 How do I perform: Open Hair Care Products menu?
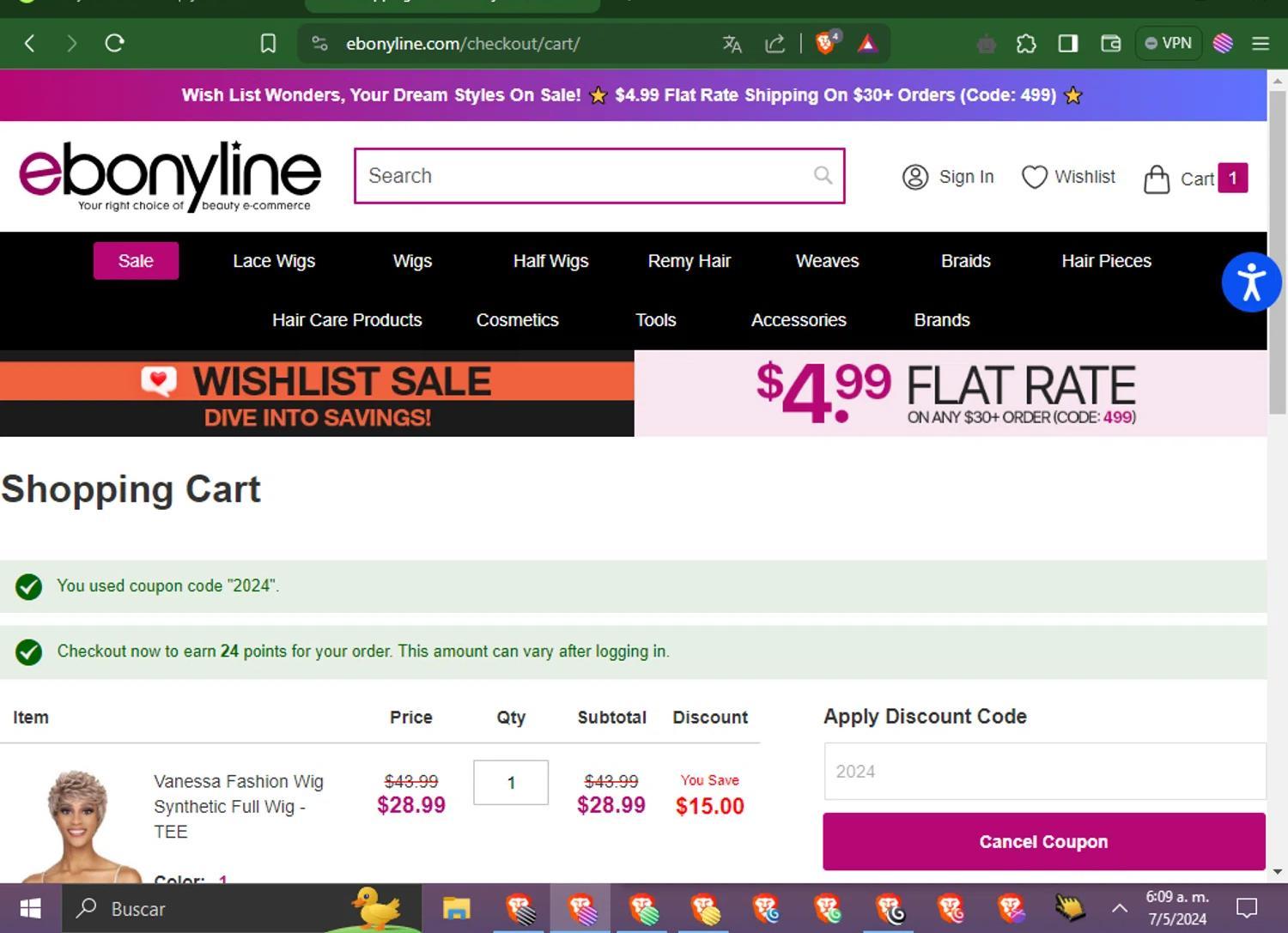coord(347,320)
